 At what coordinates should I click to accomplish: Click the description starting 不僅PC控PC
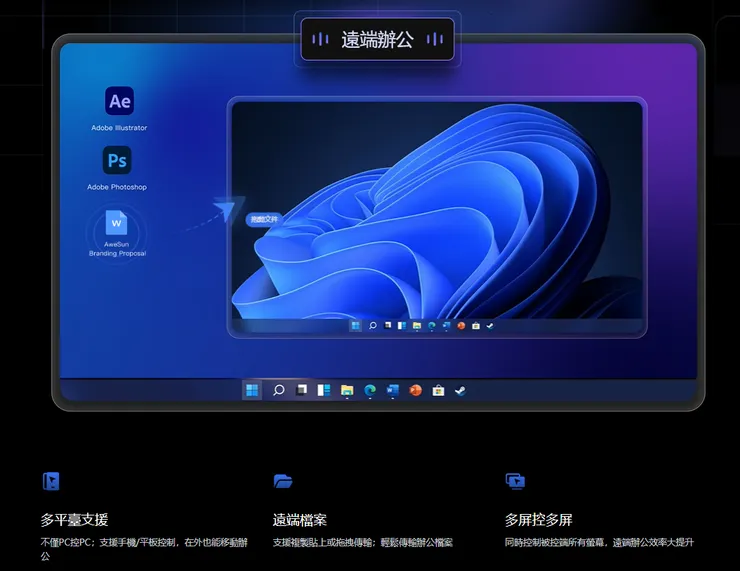pyautogui.click(x=144, y=549)
